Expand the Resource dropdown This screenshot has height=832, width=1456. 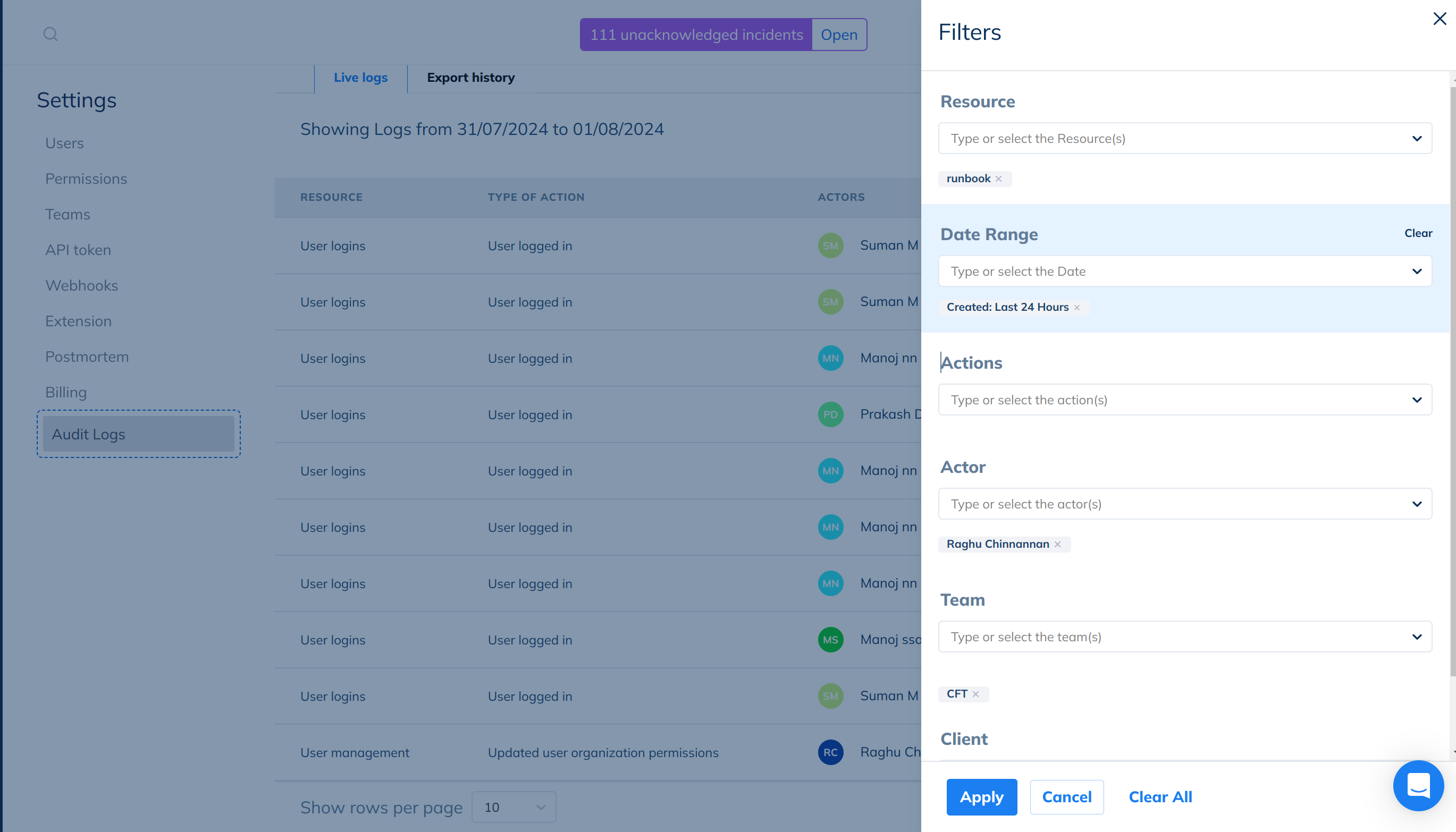pos(1417,139)
